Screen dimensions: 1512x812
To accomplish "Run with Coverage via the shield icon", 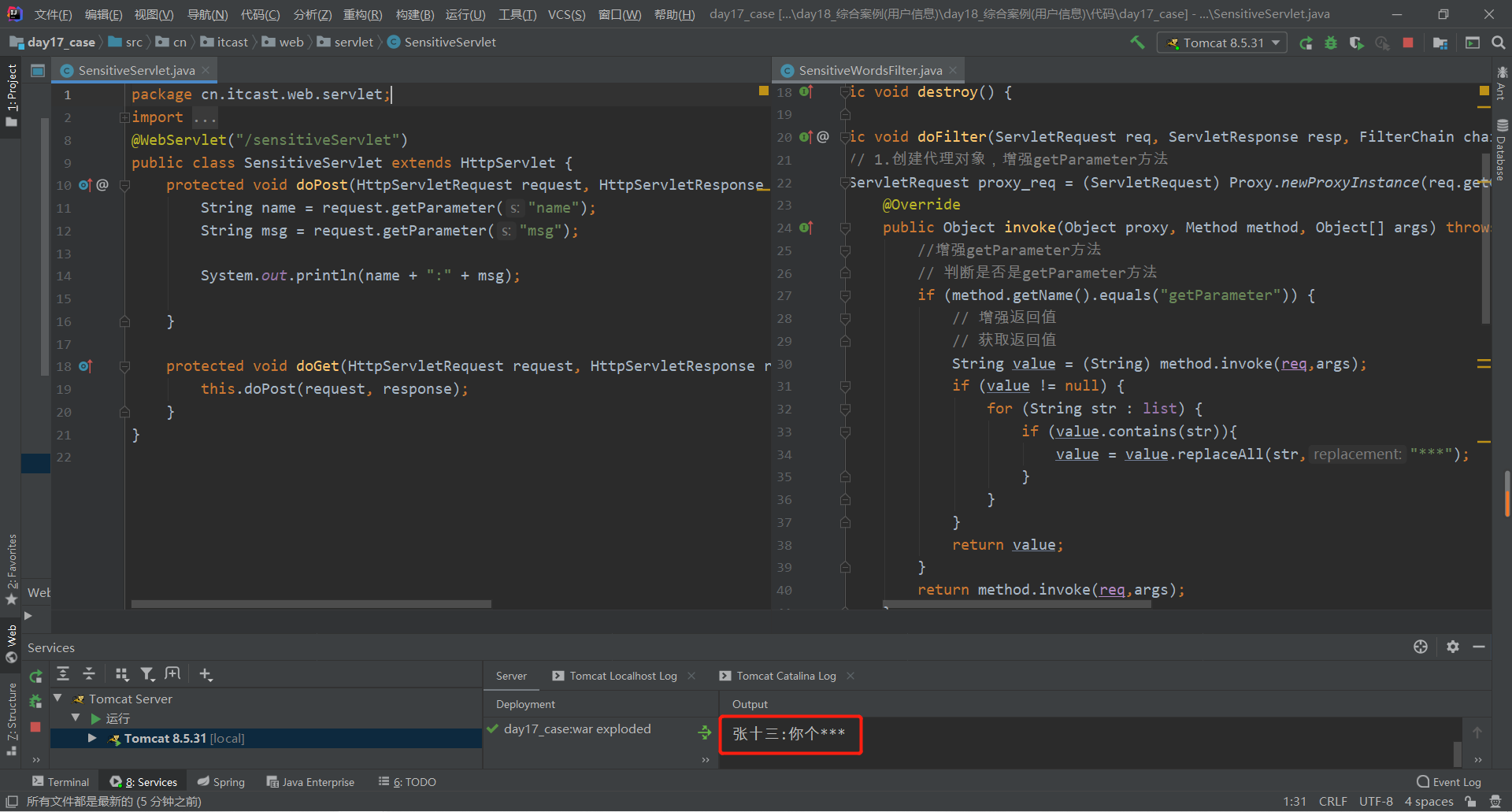I will pos(1356,43).
